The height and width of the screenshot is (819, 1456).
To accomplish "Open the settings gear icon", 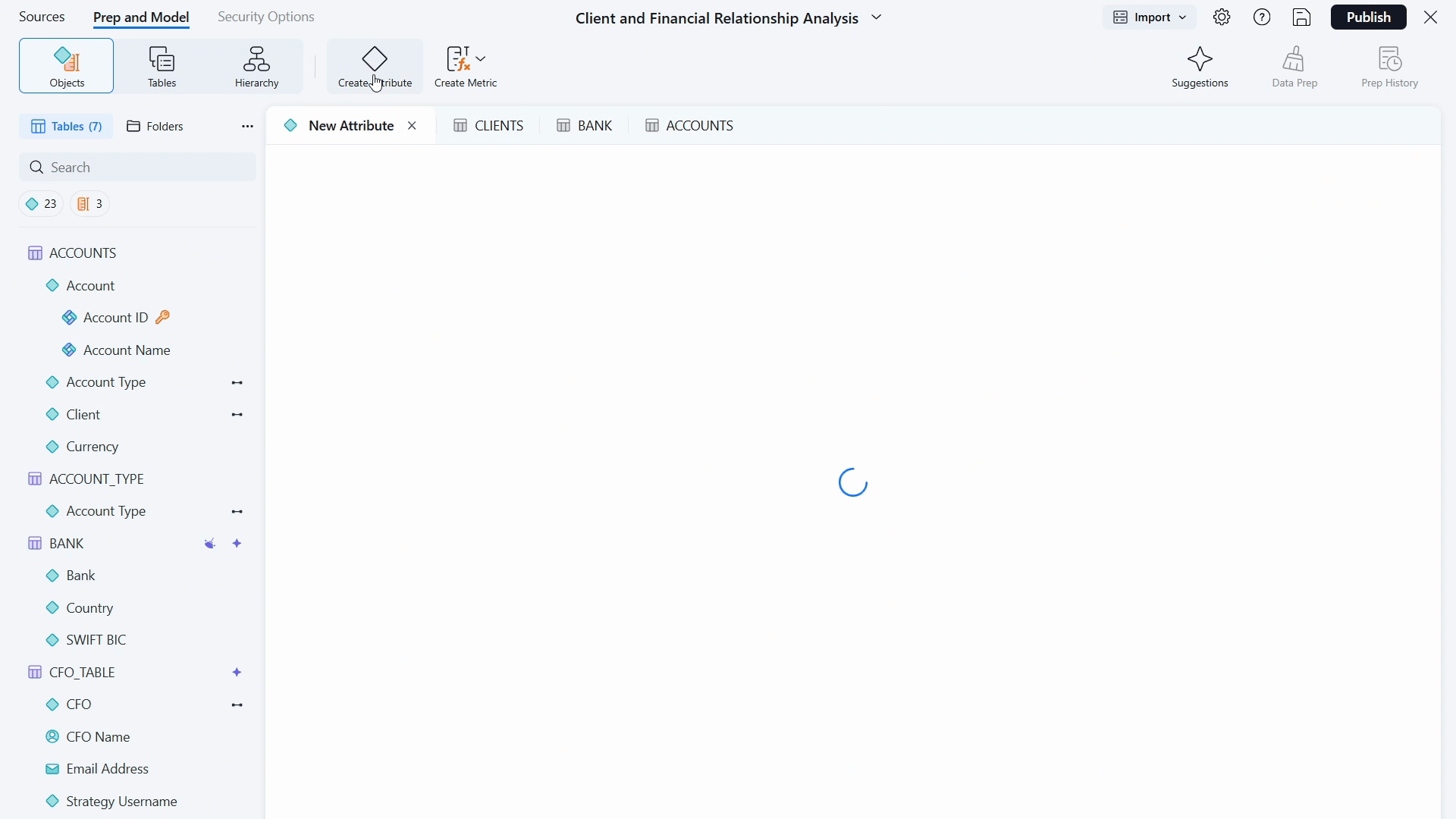I will (x=1222, y=17).
